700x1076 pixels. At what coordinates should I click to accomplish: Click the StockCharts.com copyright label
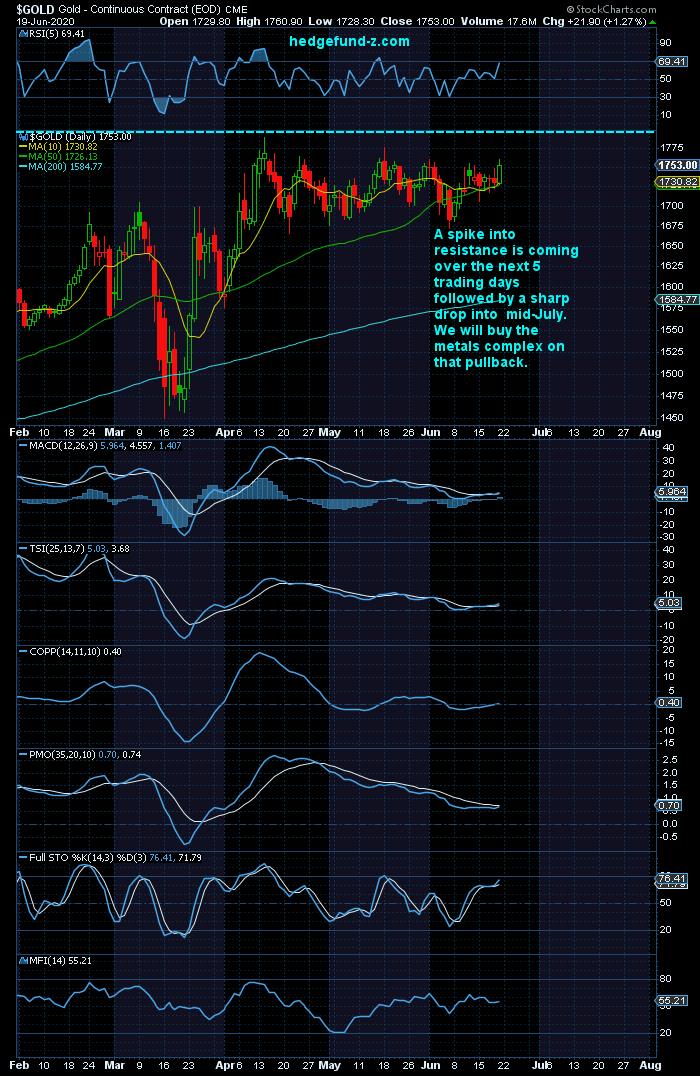point(611,10)
